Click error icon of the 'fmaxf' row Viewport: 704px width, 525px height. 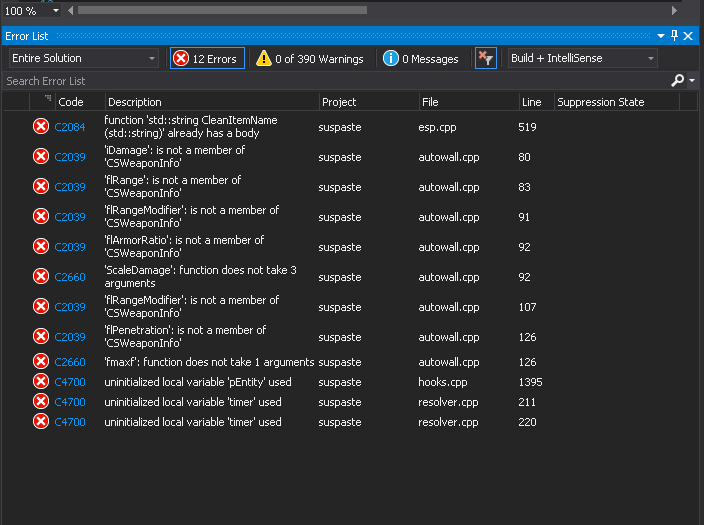pyautogui.click(x=41, y=362)
